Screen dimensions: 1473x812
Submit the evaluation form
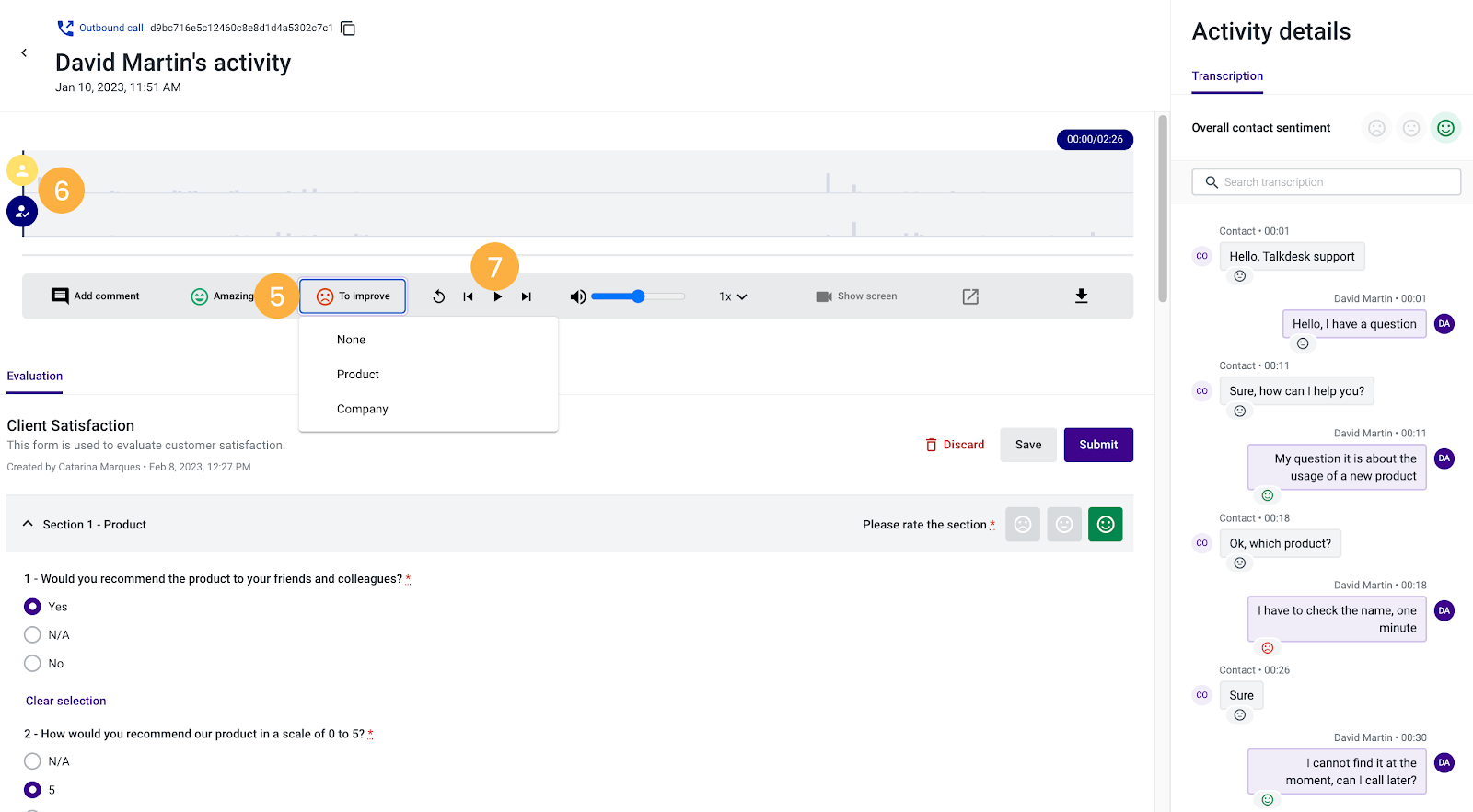pyautogui.click(x=1098, y=445)
